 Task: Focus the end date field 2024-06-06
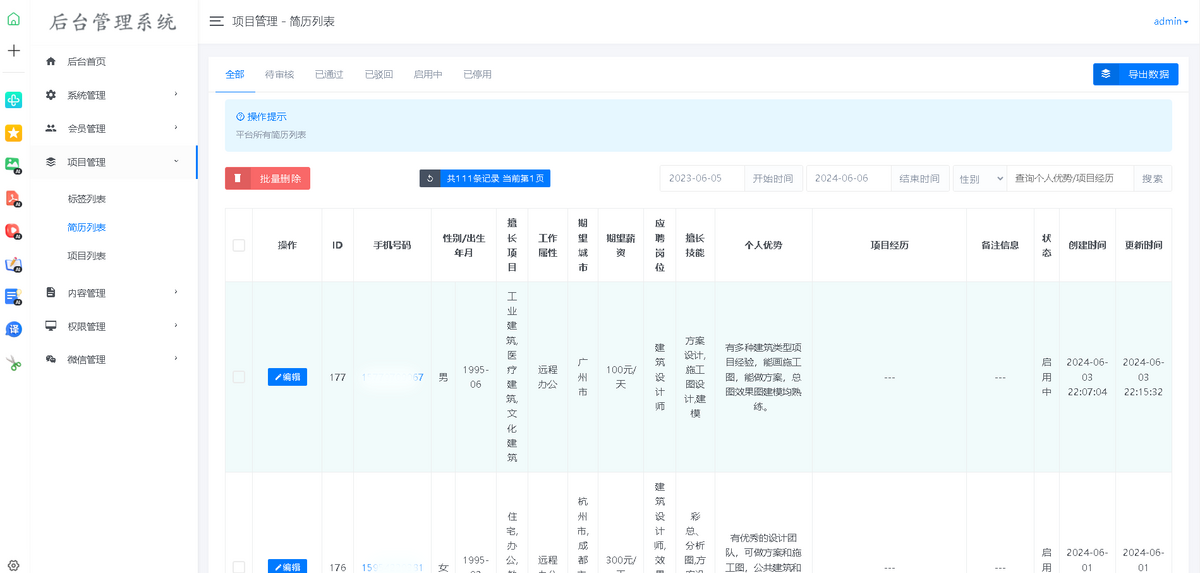coord(849,179)
